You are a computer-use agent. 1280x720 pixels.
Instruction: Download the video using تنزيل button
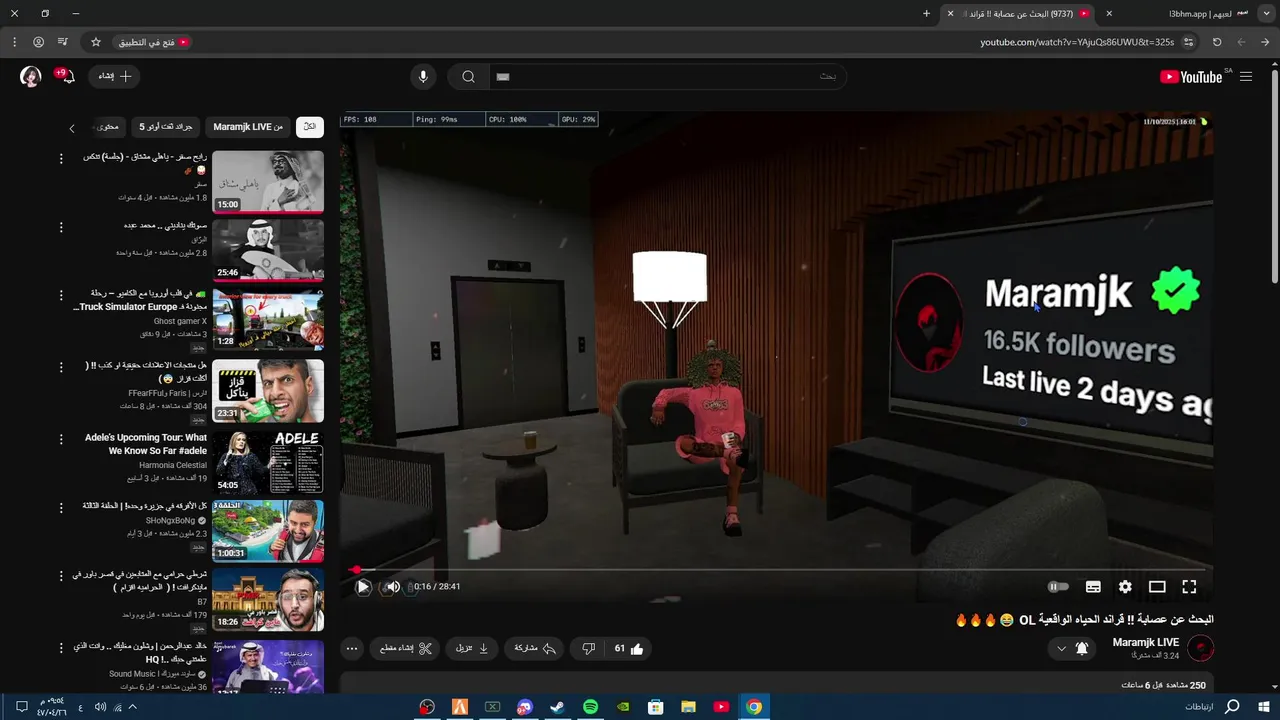coord(472,648)
